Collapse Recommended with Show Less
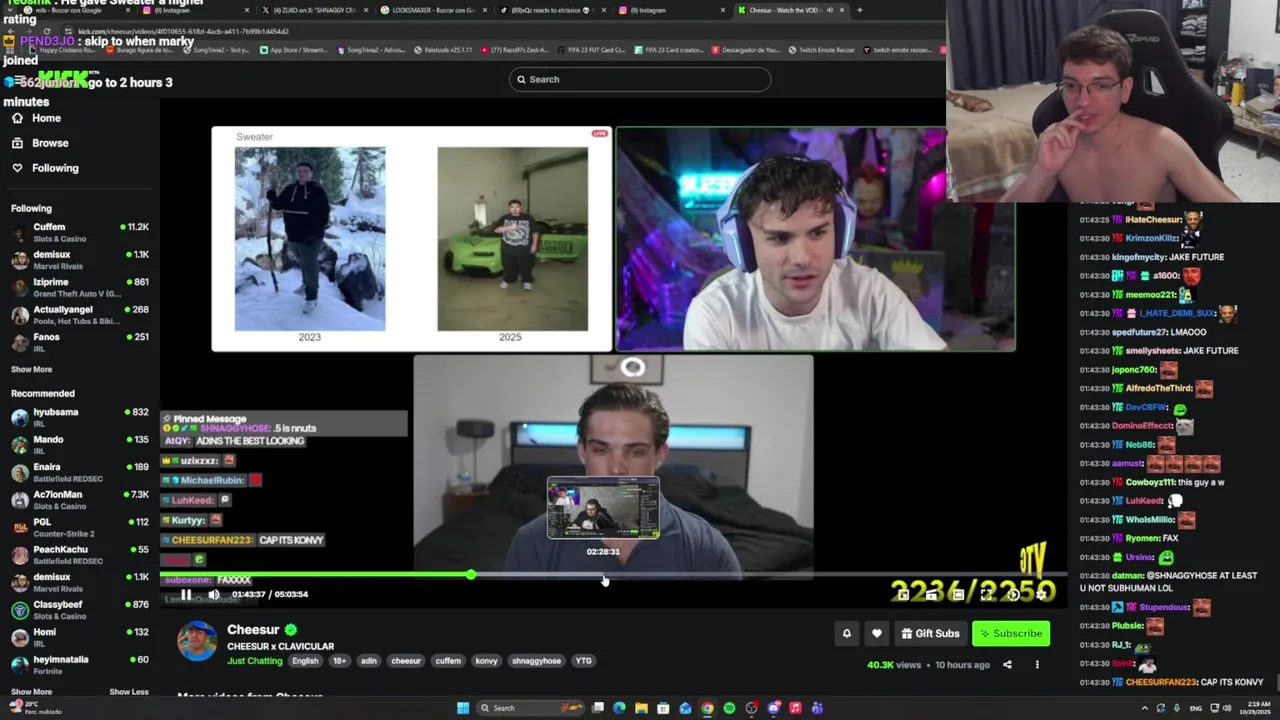Viewport: 1280px width, 720px height. (x=128, y=691)
